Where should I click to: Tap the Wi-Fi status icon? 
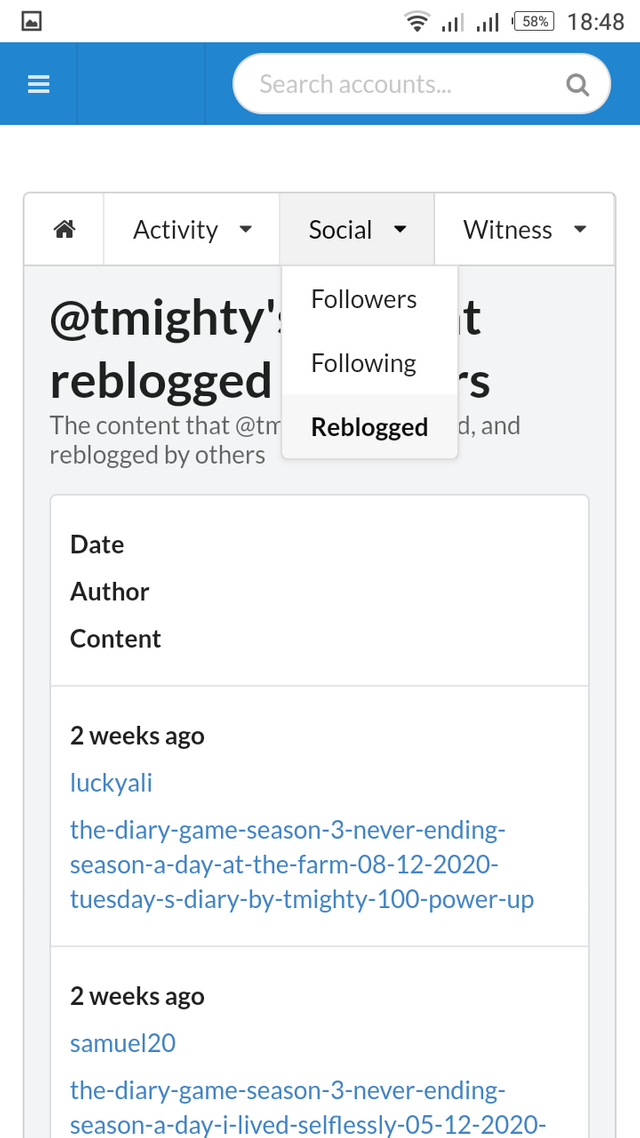[416, 21]
